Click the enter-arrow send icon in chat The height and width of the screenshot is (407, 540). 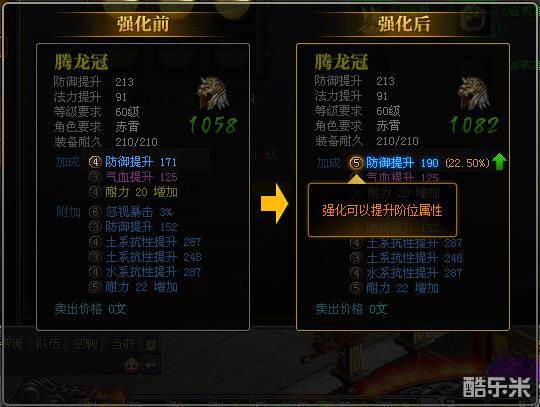pyautogui.click(x=151, y=364)
